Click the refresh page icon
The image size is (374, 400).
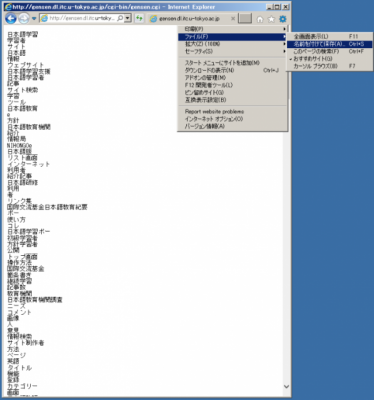tap(139, 18)
